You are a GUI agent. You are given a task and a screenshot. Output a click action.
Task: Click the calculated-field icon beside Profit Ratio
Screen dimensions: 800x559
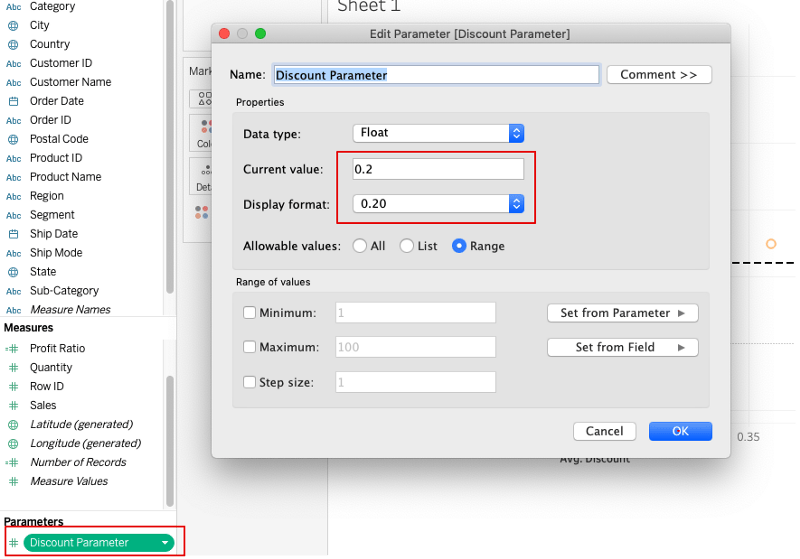click(x=12, y=349)
